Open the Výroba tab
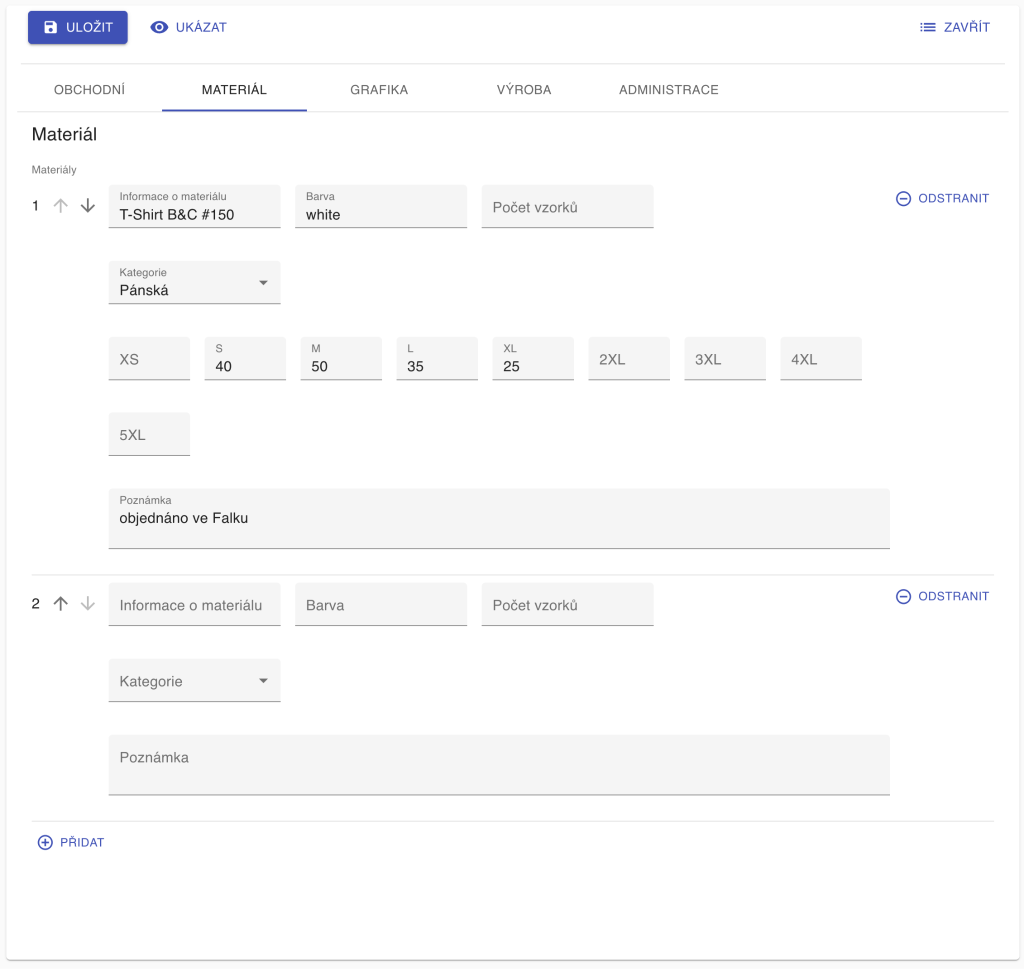The image size is (1024, 969). tap(524, 90)
